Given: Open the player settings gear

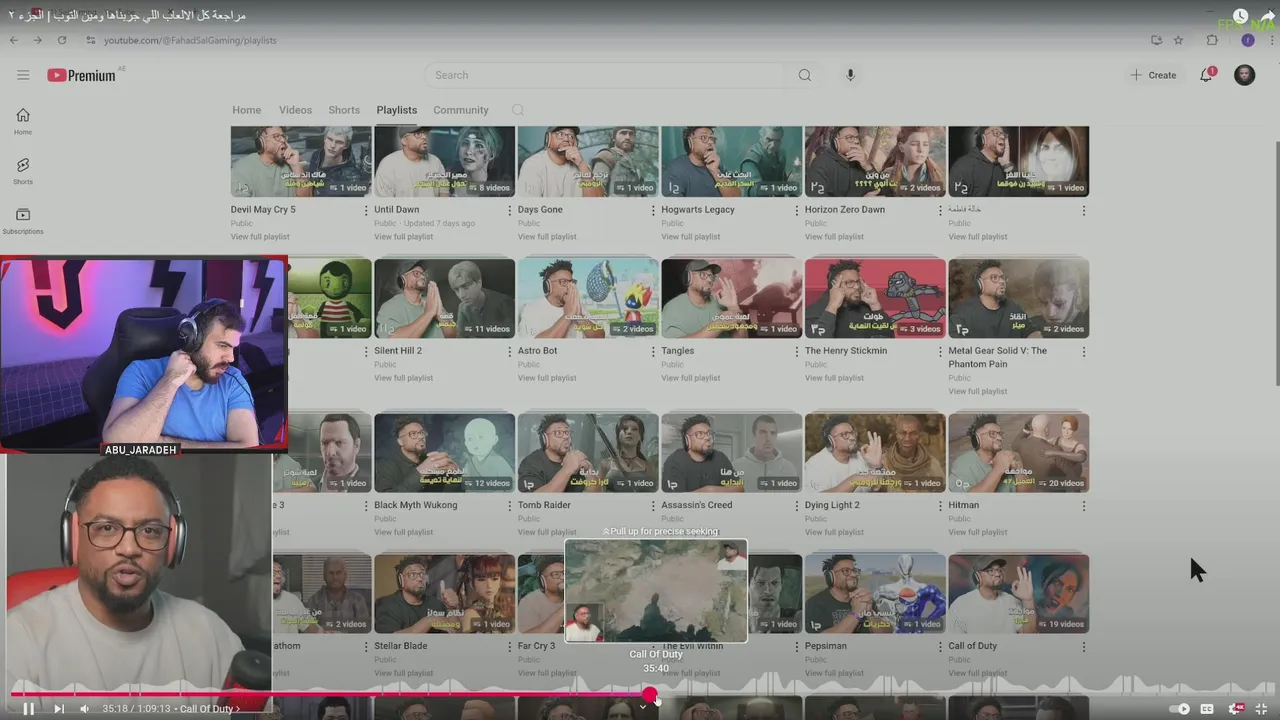Looking at the screenshot, I should coord(1236,709).
